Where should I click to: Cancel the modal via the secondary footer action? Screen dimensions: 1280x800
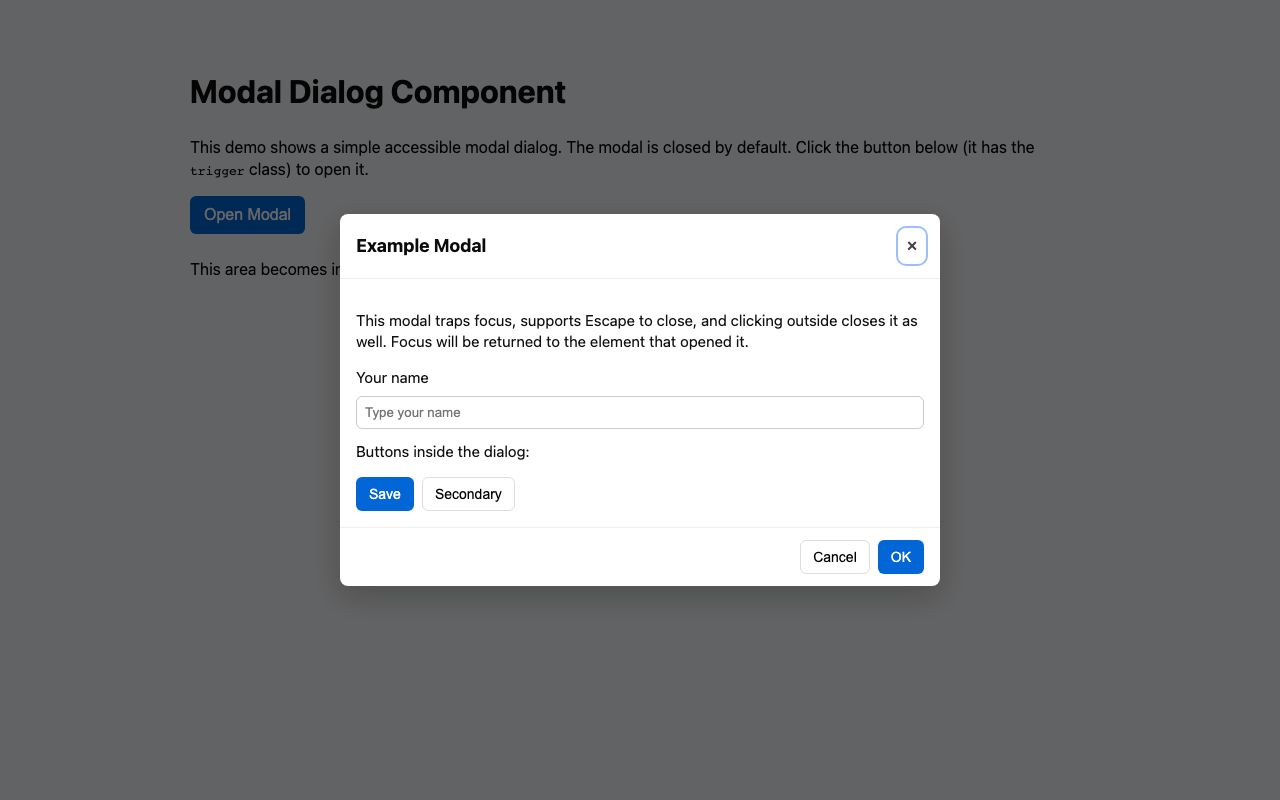[834, 557]
